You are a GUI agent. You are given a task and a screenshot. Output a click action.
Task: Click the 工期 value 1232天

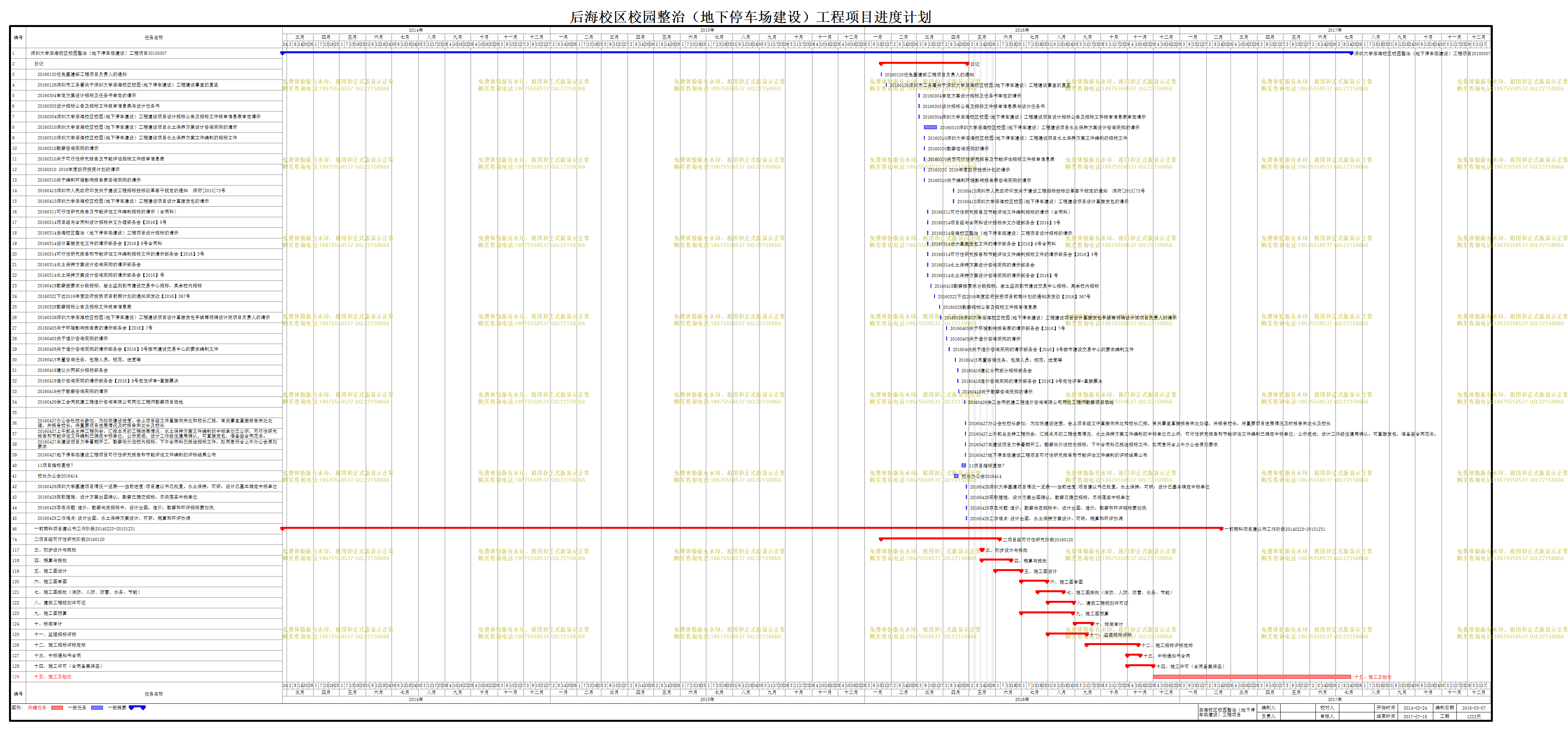[1474, 717]
